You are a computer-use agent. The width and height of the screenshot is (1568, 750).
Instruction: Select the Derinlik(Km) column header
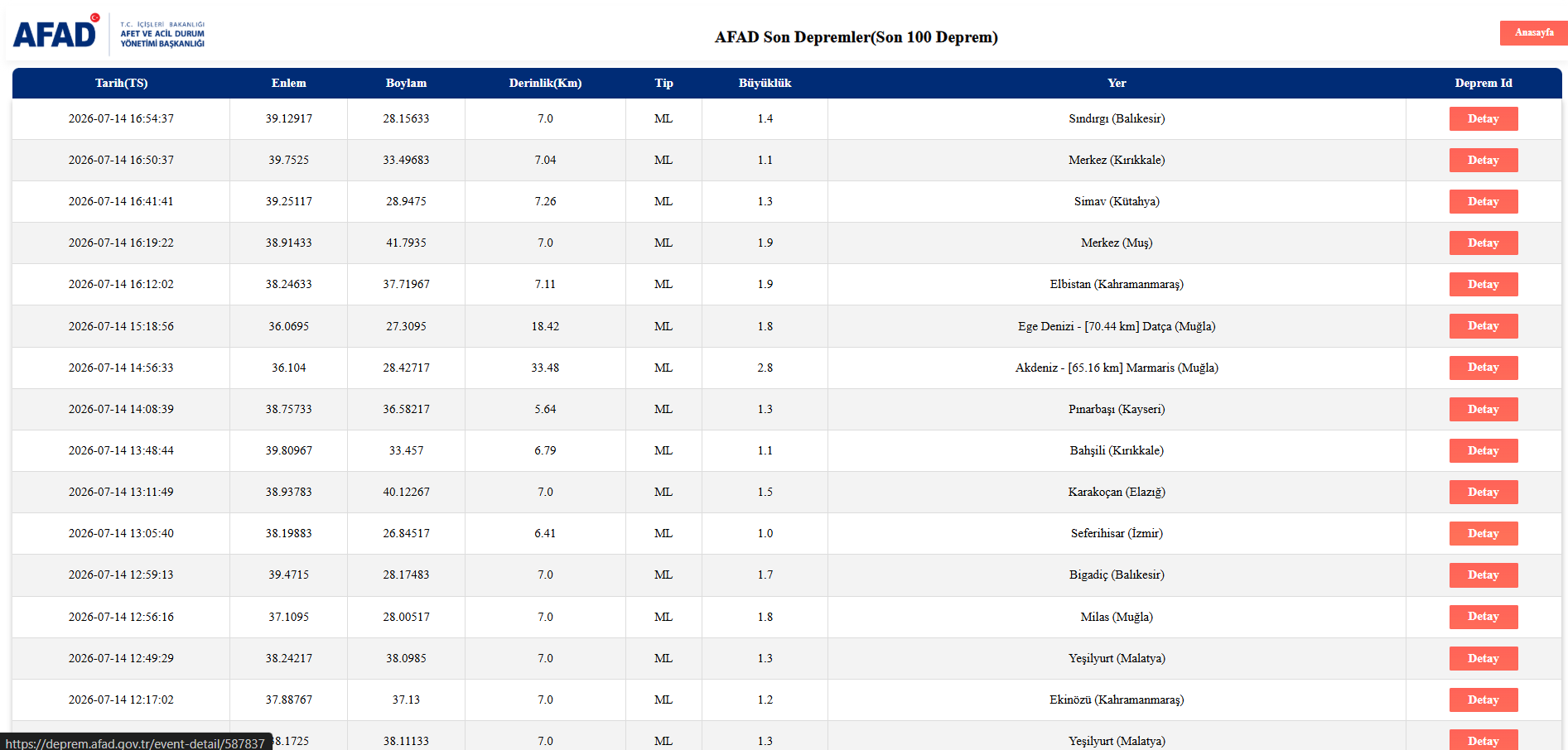tap(545, 83)
